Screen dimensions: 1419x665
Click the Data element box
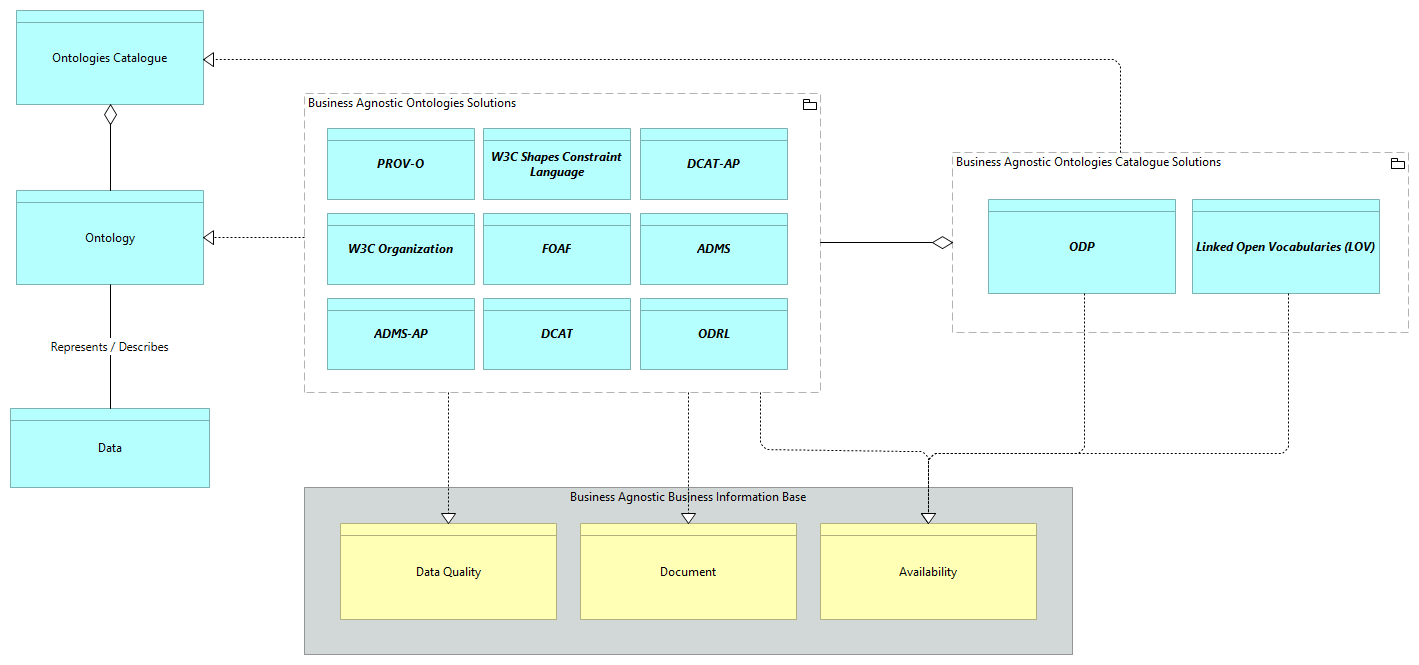(x=110, y=448)
